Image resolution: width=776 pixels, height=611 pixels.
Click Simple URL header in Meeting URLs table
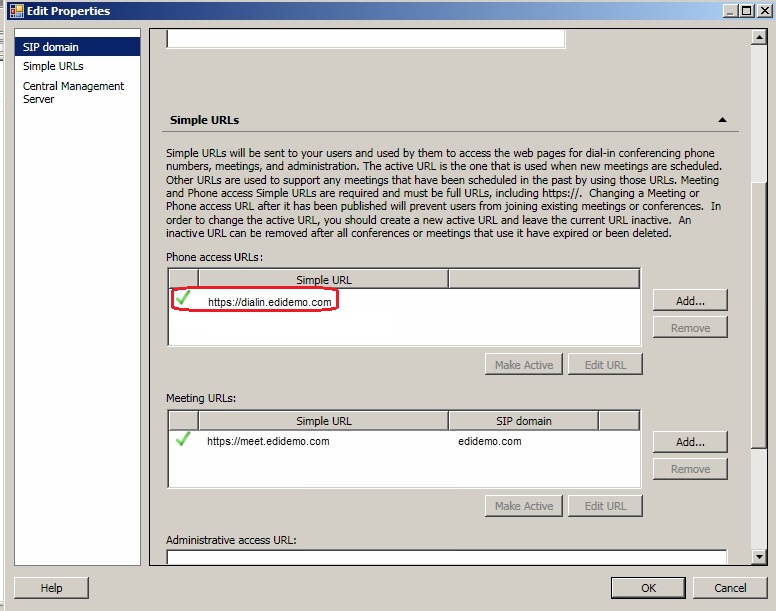(x=323, y=421)
